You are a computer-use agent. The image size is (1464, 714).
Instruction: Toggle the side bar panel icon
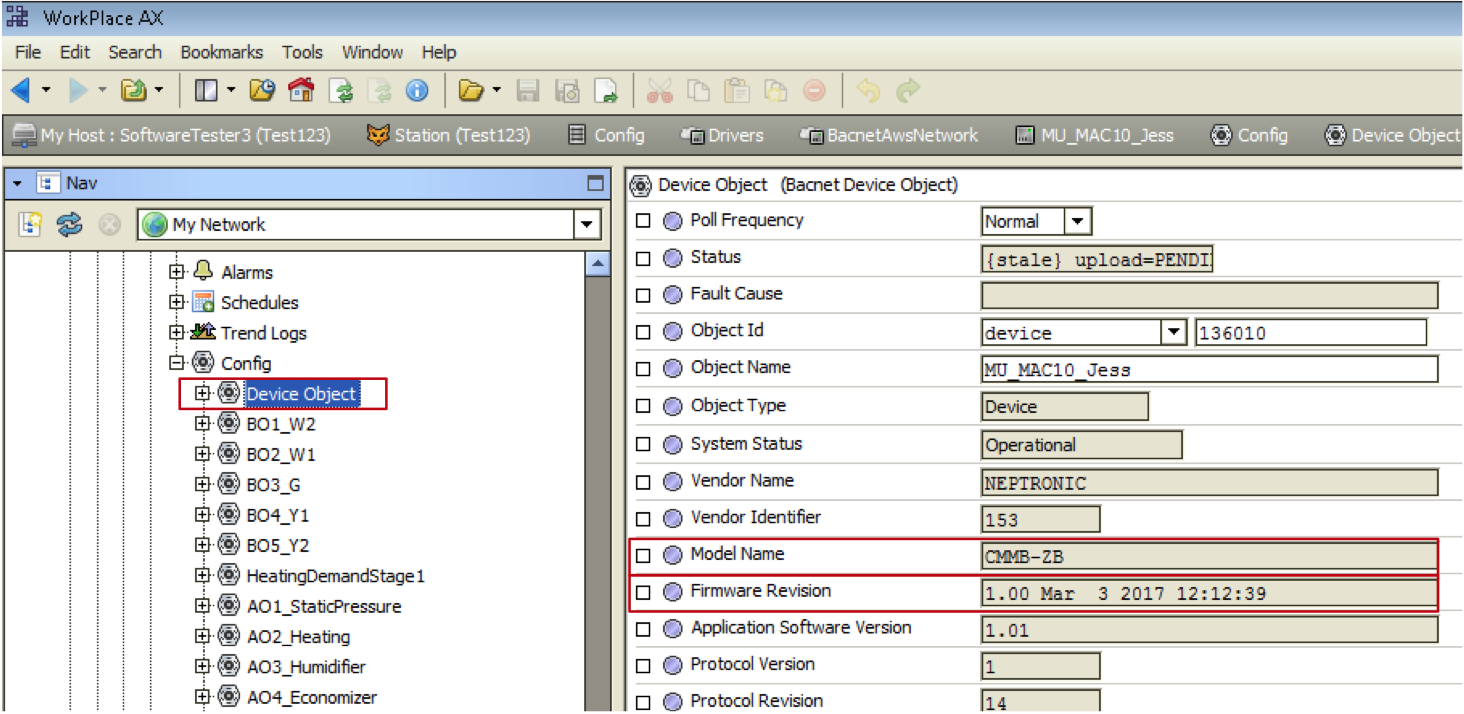206,91
